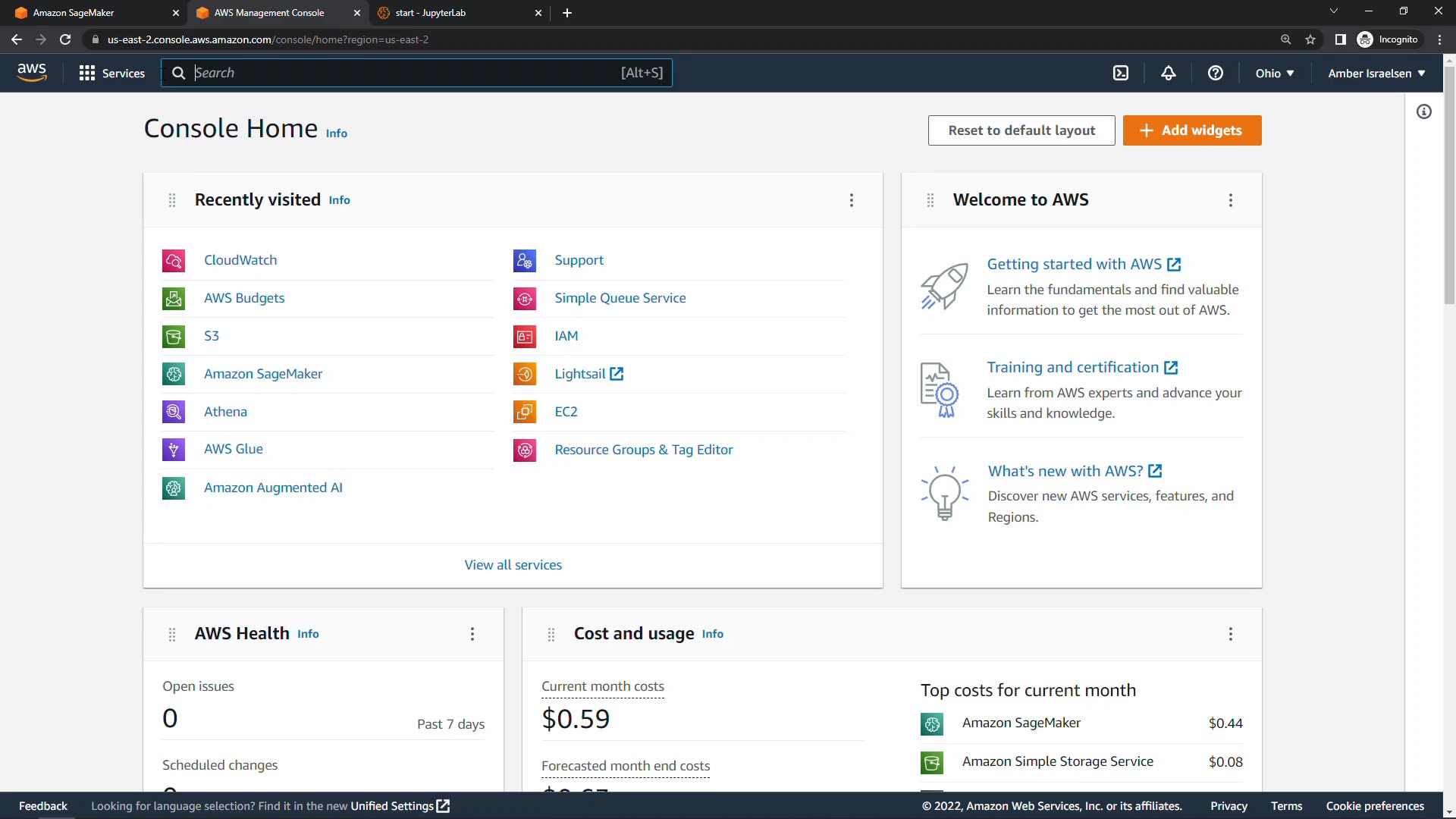
Task: Click the AWS Glue service icon
Action: pyautogui.click(x=174, y=449)
